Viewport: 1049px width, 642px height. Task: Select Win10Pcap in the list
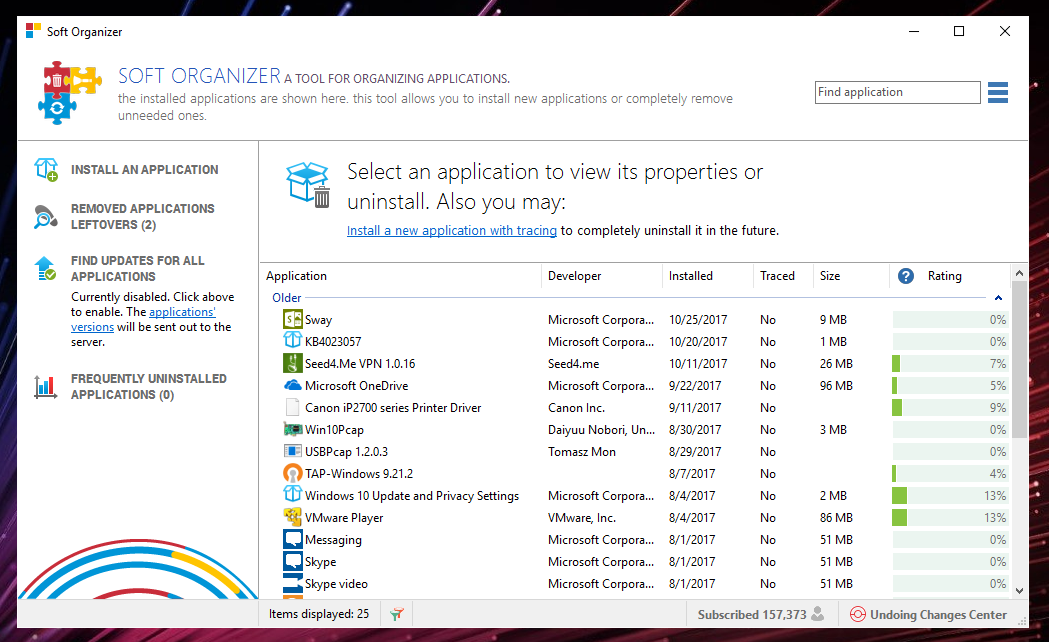click(x=335, y=430)
